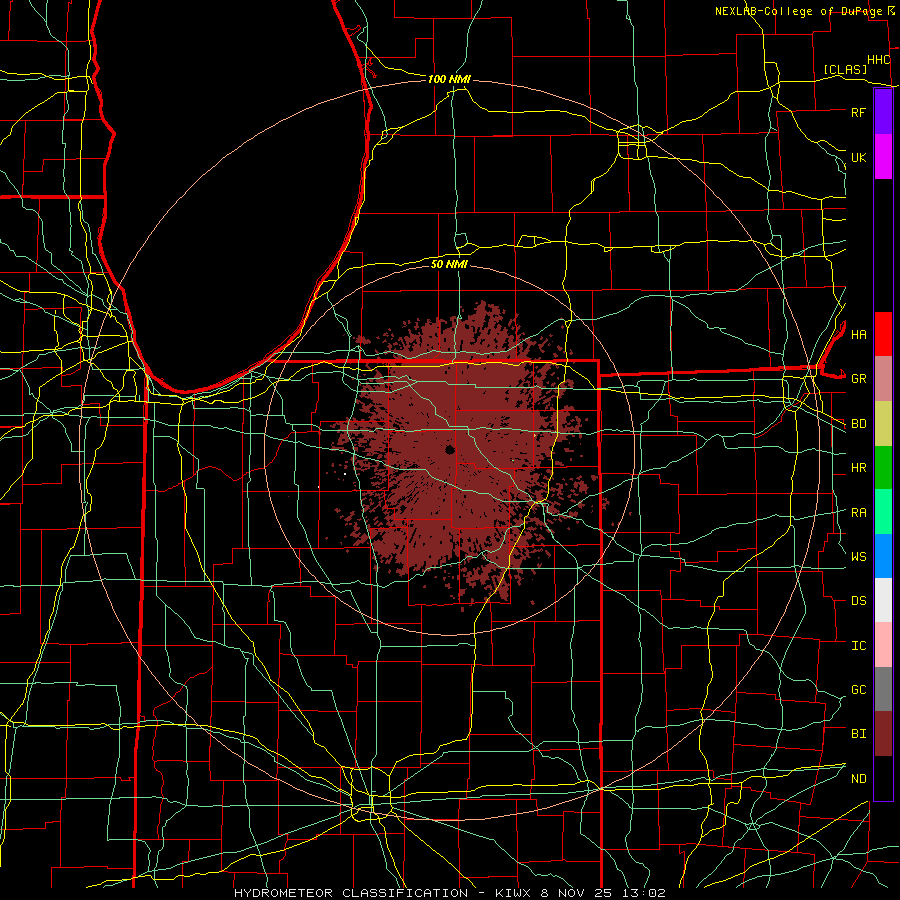Image resolution: width=900 pixels, height=900 pixels.
Task: Click the BD yellow legend swatch
Action: point(883,424)
